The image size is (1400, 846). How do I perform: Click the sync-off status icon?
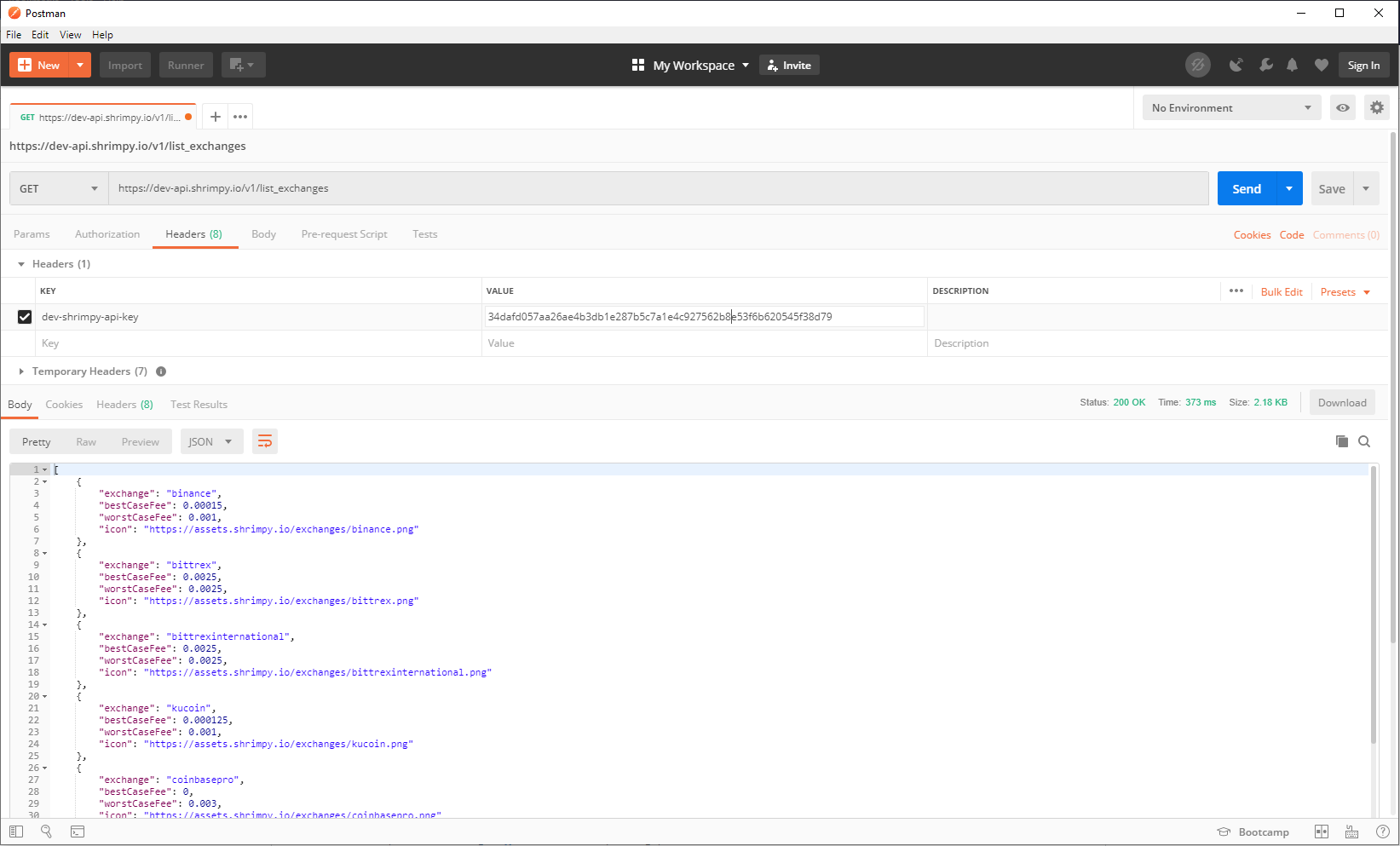coord(1197,65)
